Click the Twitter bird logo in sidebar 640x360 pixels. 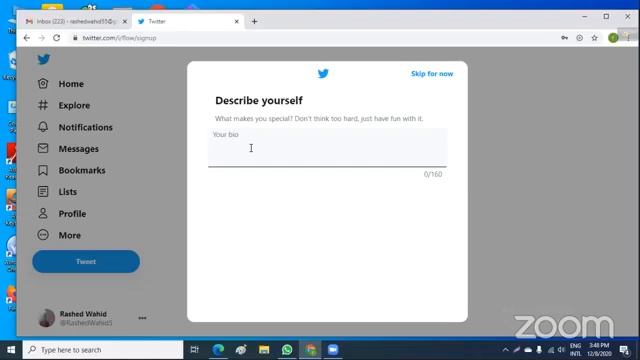point(44,60)
